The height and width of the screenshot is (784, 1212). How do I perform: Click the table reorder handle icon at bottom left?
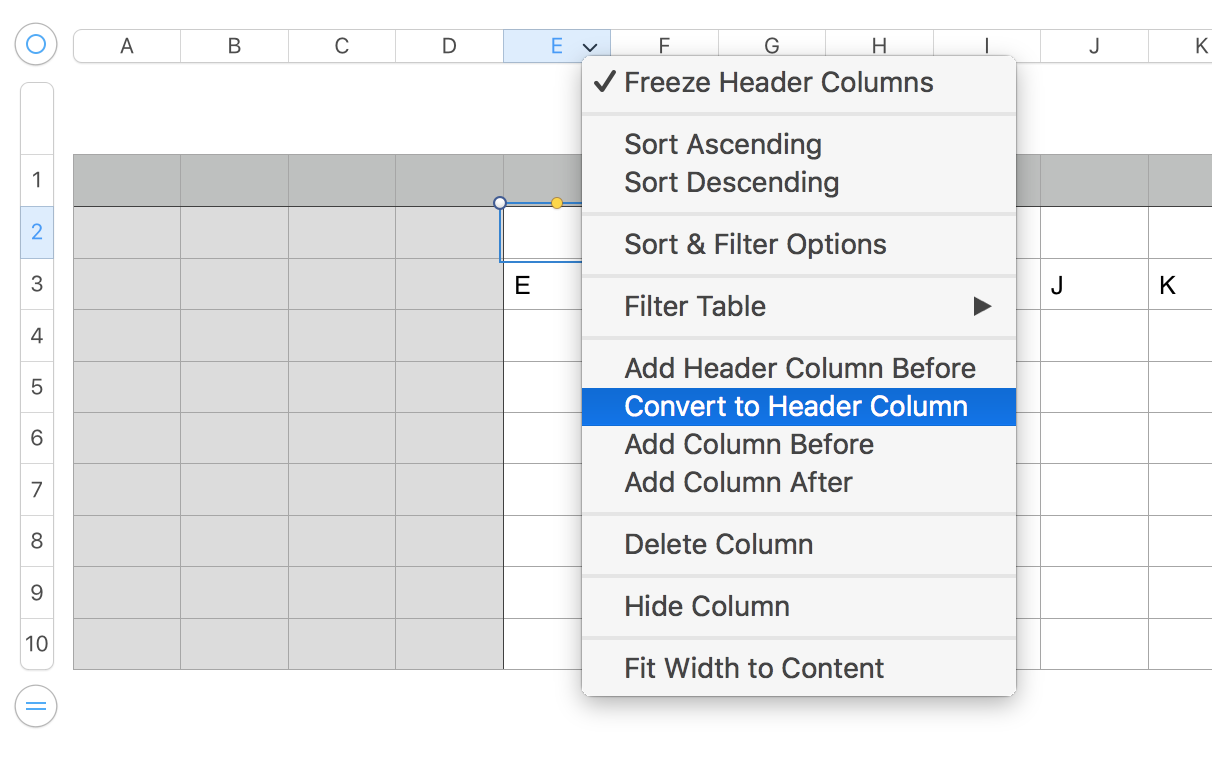pos(36,706)
